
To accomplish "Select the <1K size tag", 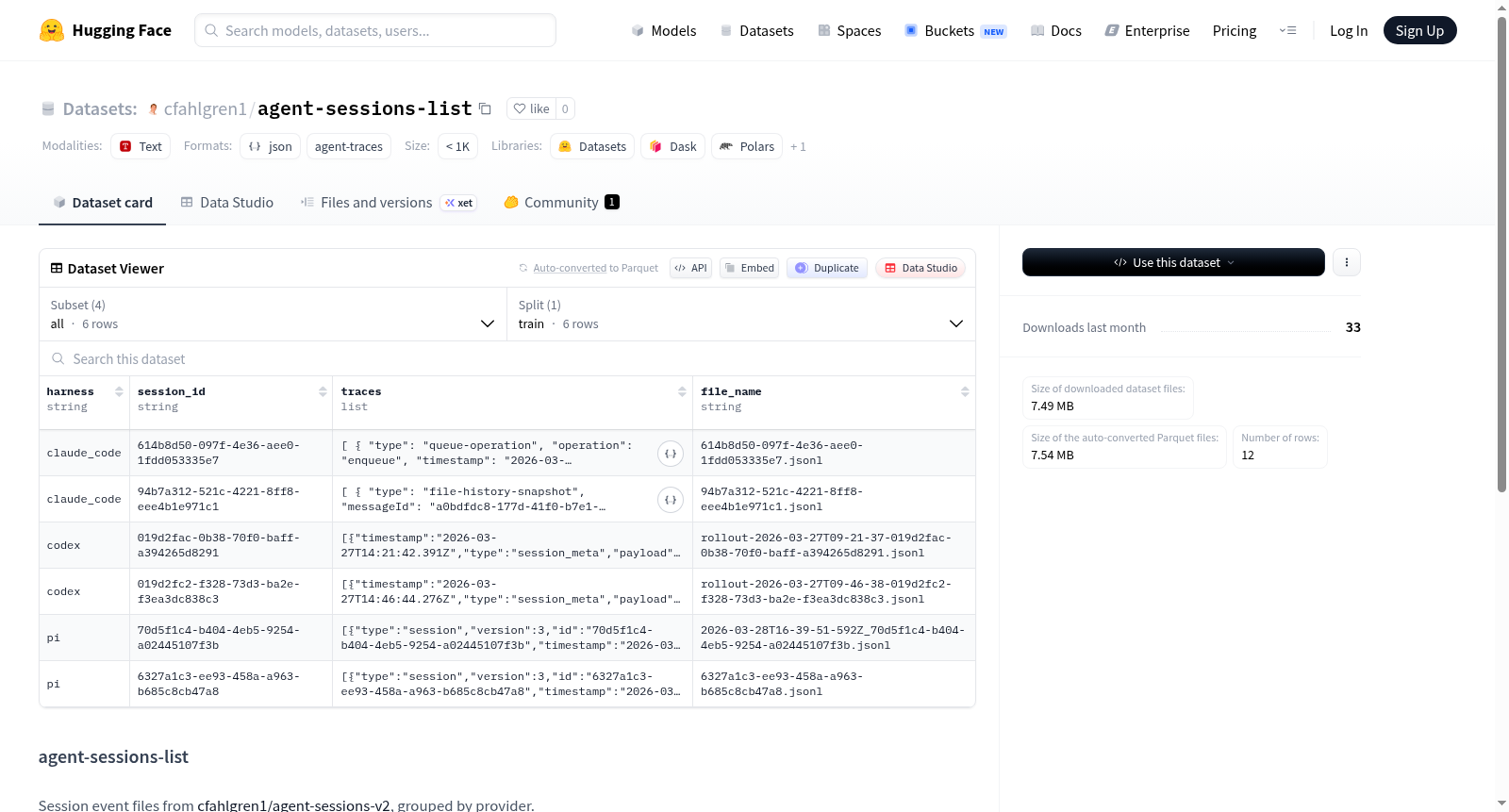I will click(x=458, y=146).
